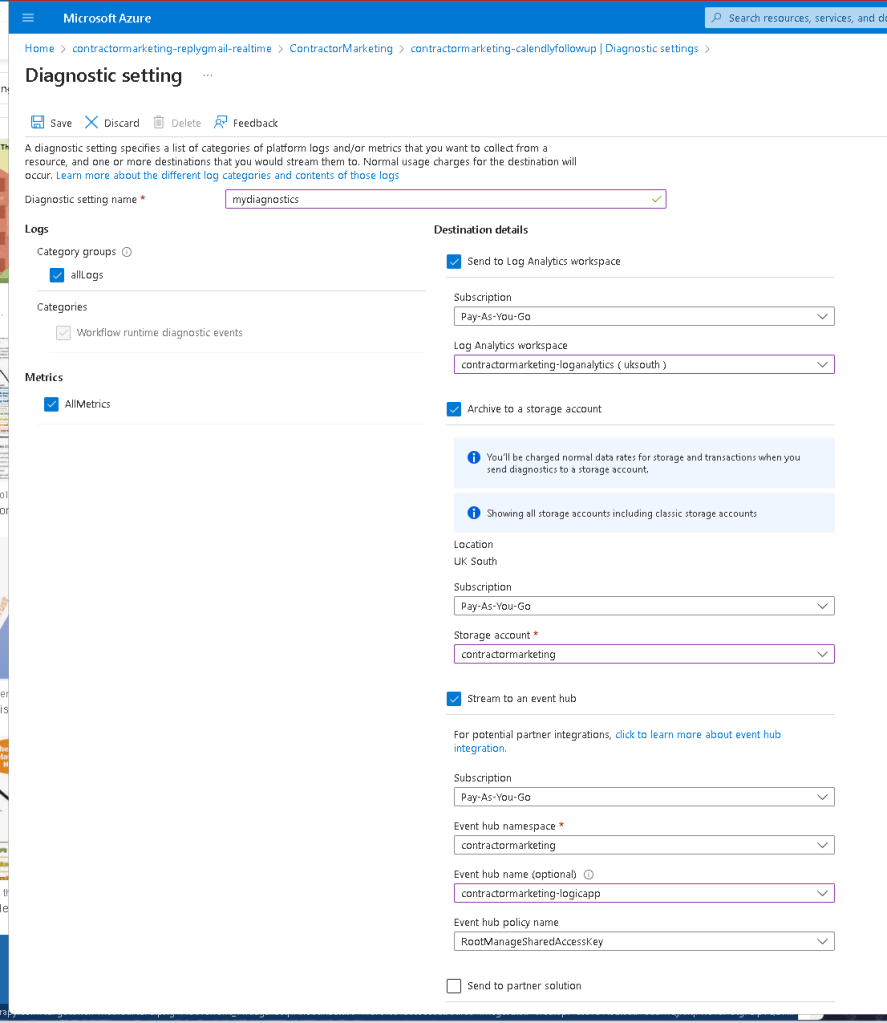
Task: Click the Metrics section heading
Action: tap(44, 377)
